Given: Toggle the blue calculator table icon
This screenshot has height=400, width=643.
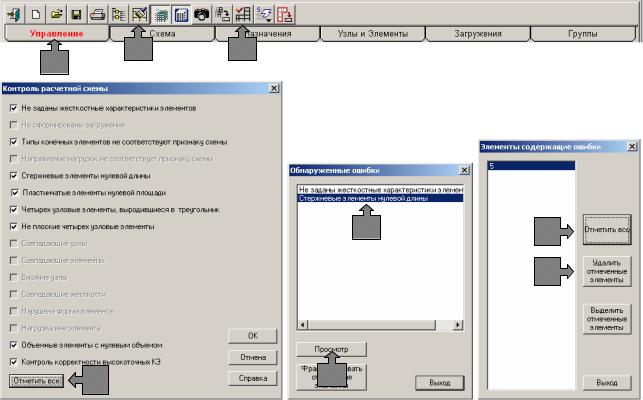Looking at the screenshot, I should [181, 15].
